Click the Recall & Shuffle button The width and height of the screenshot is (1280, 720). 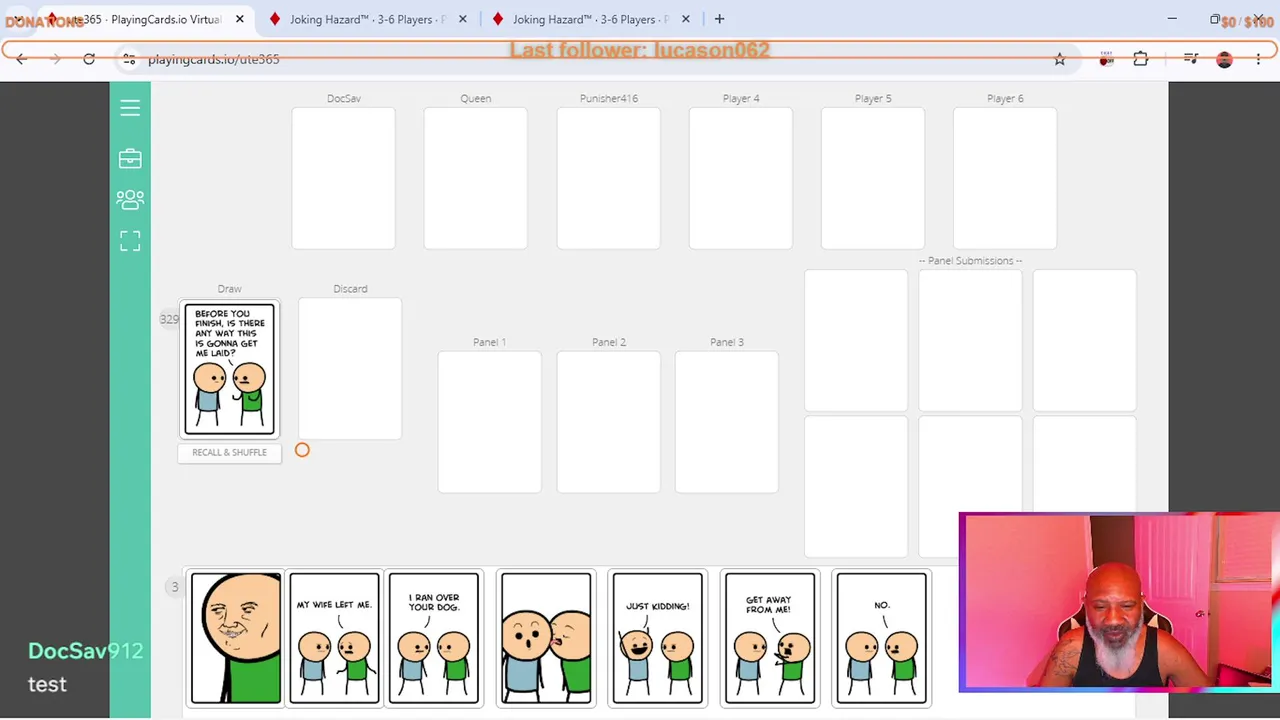pyautogui.click(x=229, y=452)
